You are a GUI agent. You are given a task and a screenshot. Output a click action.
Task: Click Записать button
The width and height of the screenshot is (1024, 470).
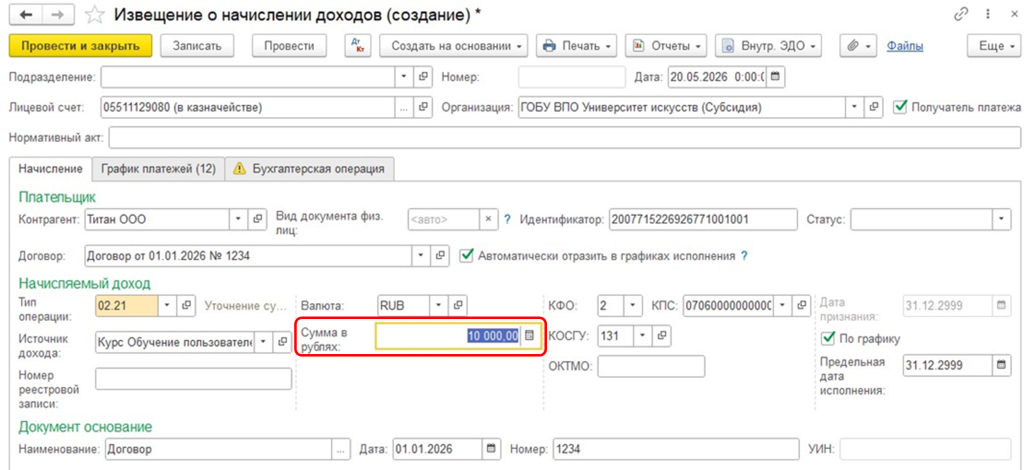tap(197, 46)
